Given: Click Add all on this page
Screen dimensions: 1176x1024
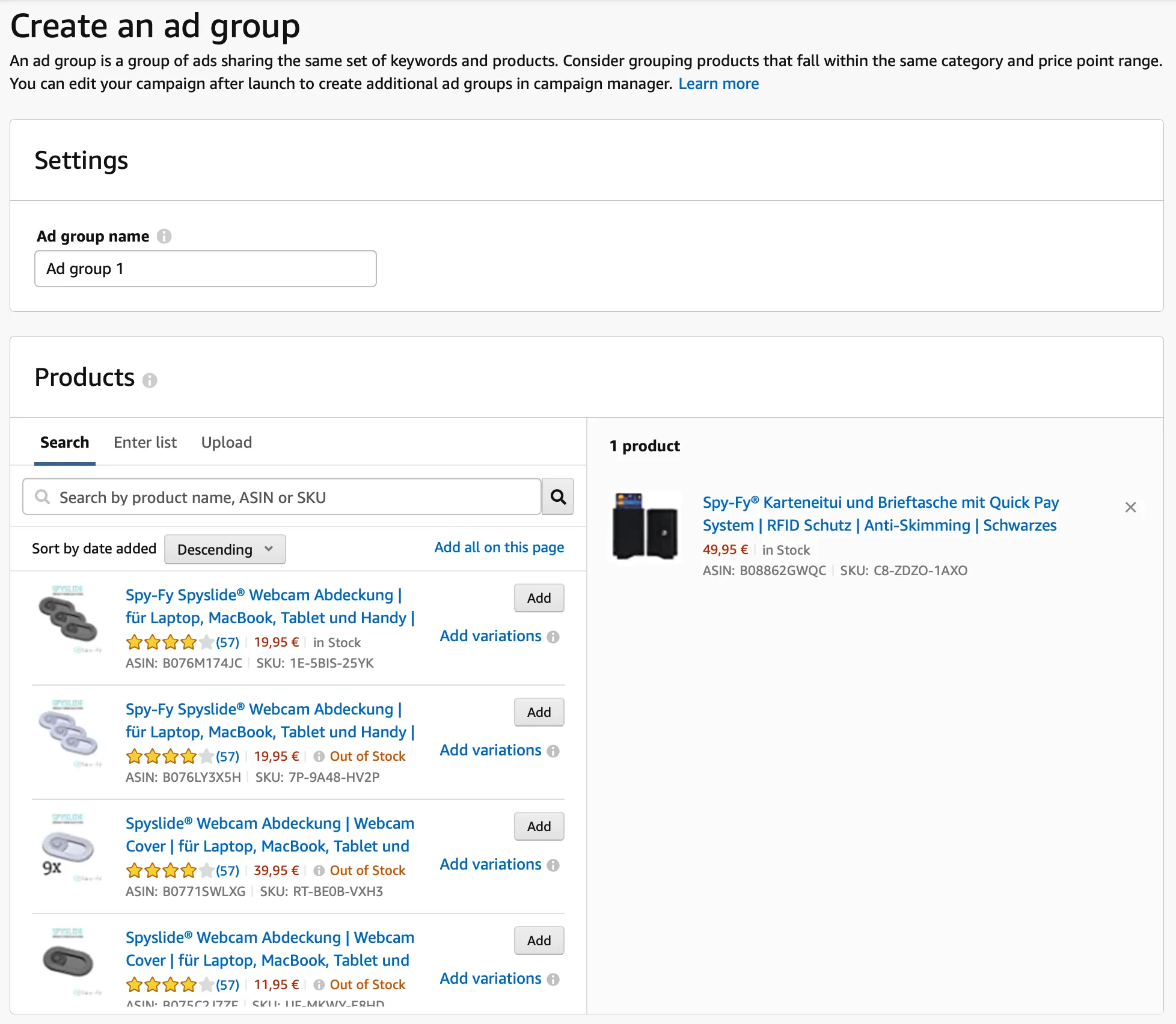Looking at the screenshot, I should 499,547.
